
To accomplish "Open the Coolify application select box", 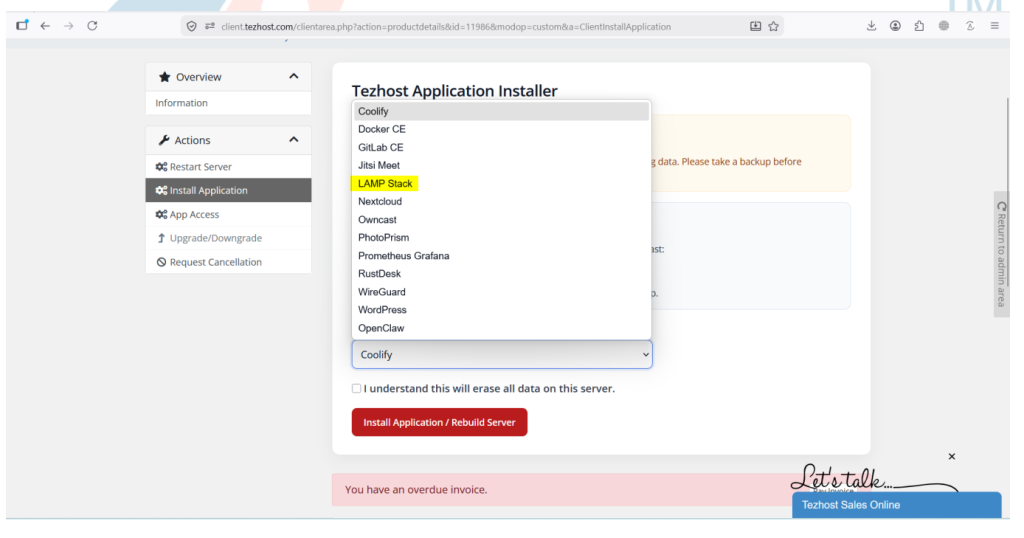I will 502,355.
